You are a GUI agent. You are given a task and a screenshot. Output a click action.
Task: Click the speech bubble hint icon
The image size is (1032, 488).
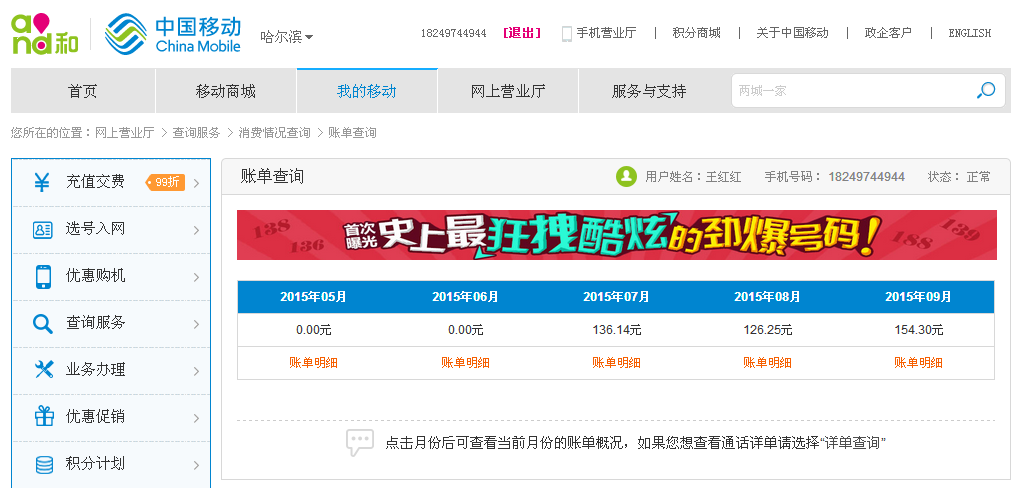(x=360, y=443)
